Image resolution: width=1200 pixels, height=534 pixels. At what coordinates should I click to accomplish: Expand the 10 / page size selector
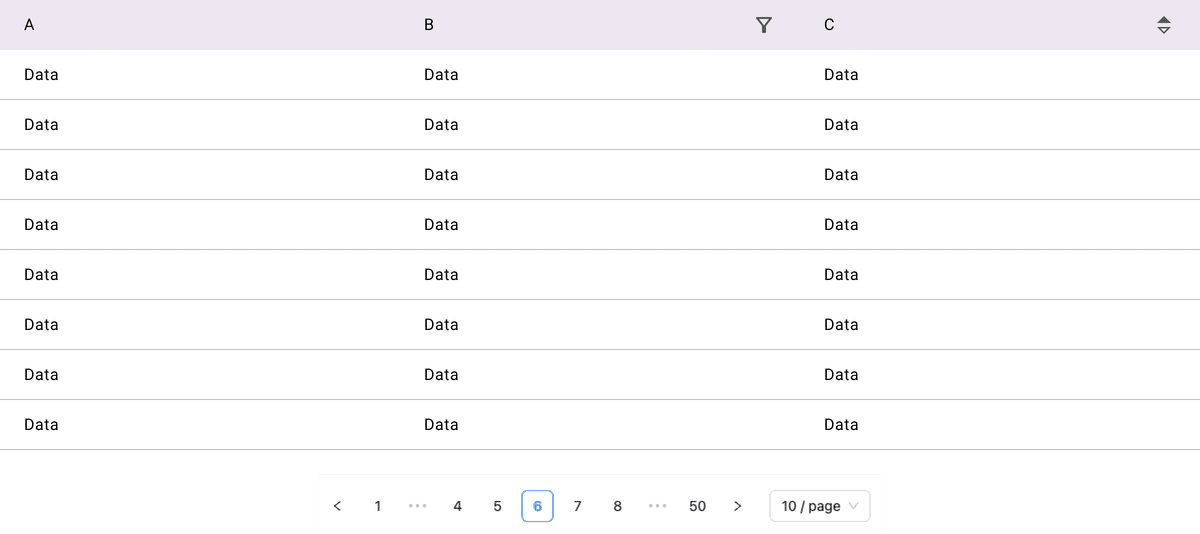pos(820,506)
